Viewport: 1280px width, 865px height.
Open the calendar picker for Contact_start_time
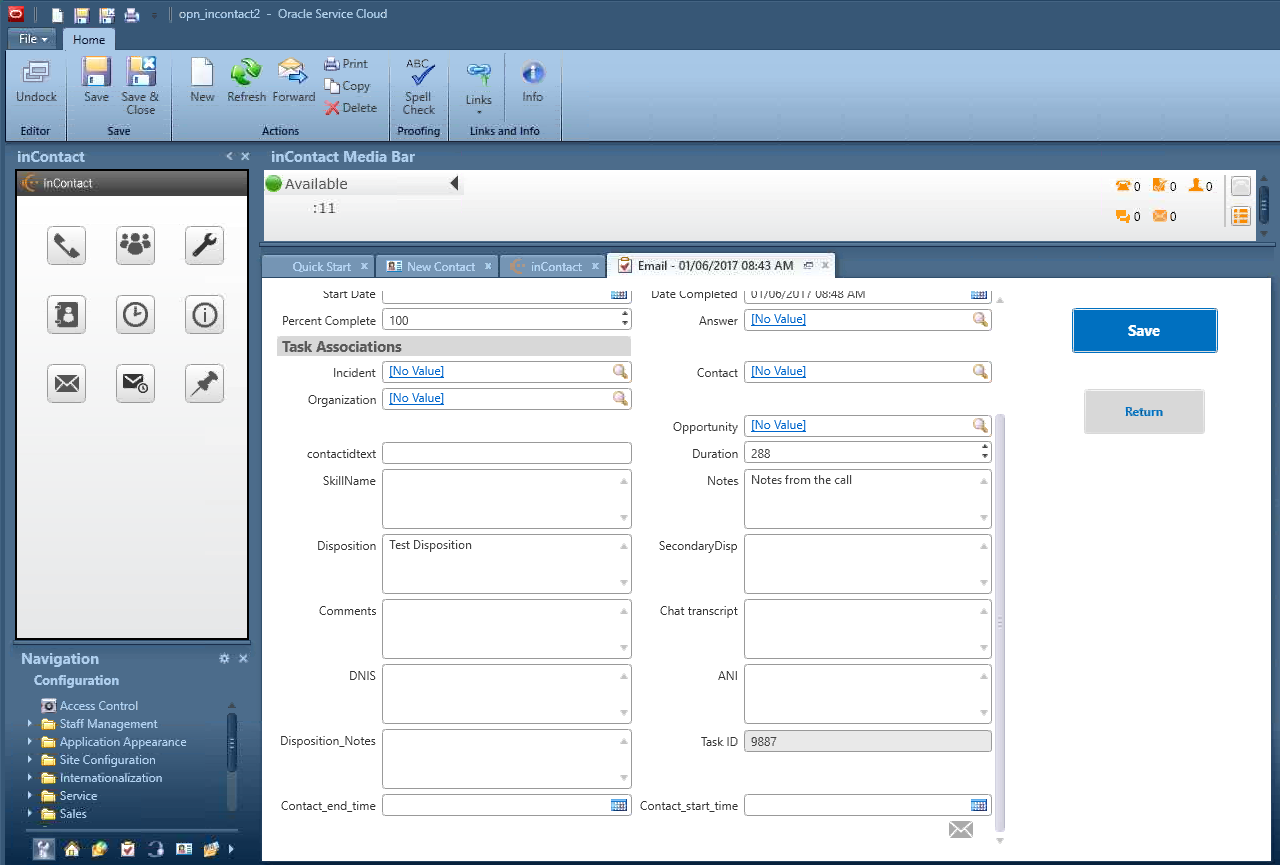pyautogui.click(x=979, y=805)
